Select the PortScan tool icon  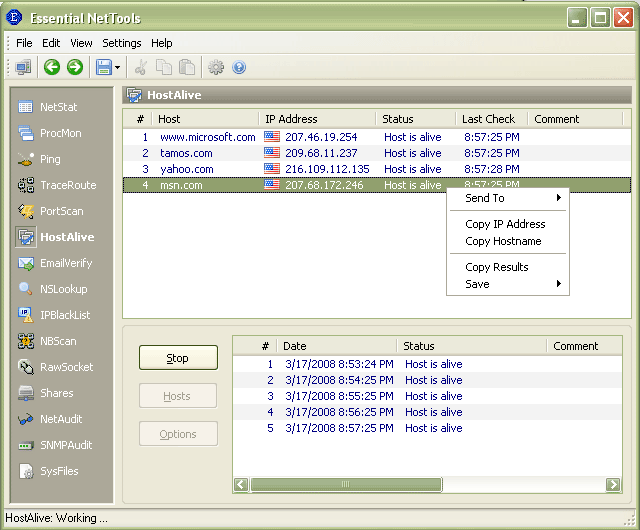point(26,211)
